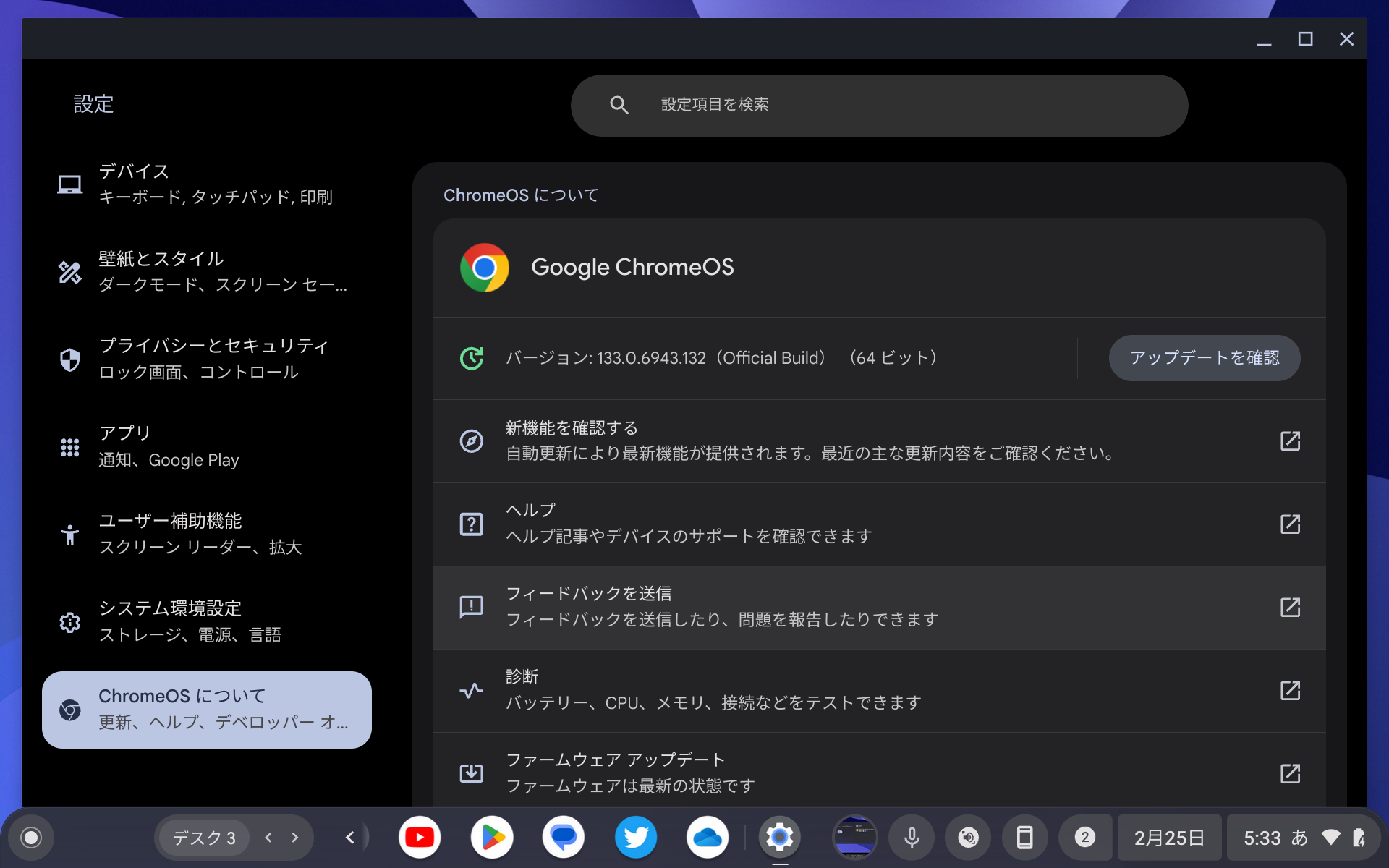The width and height of the screenshot is (1389, 868).
Task: Expand hidden shelf apps with the chevron
Action: (350, 837)
